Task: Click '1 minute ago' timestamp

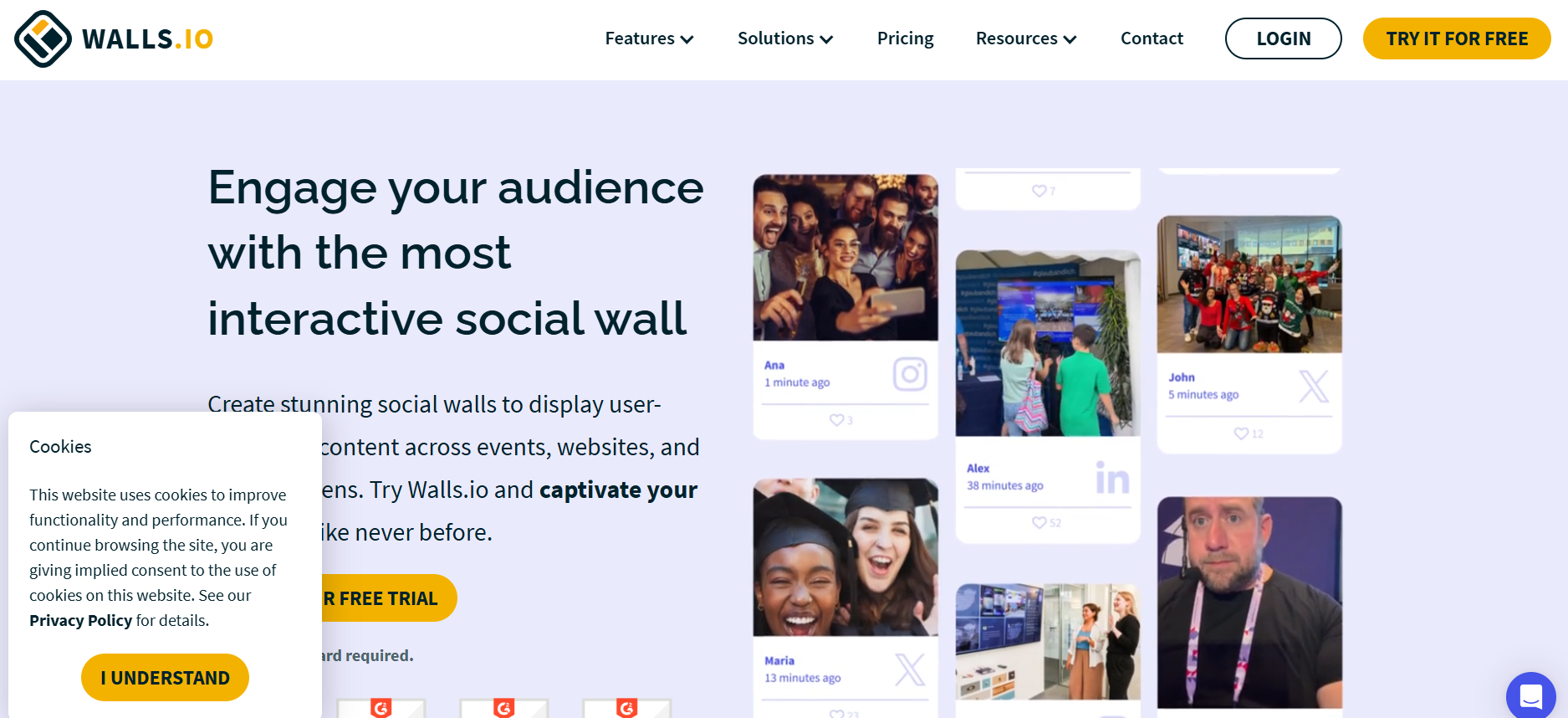Action: point(797,382)
